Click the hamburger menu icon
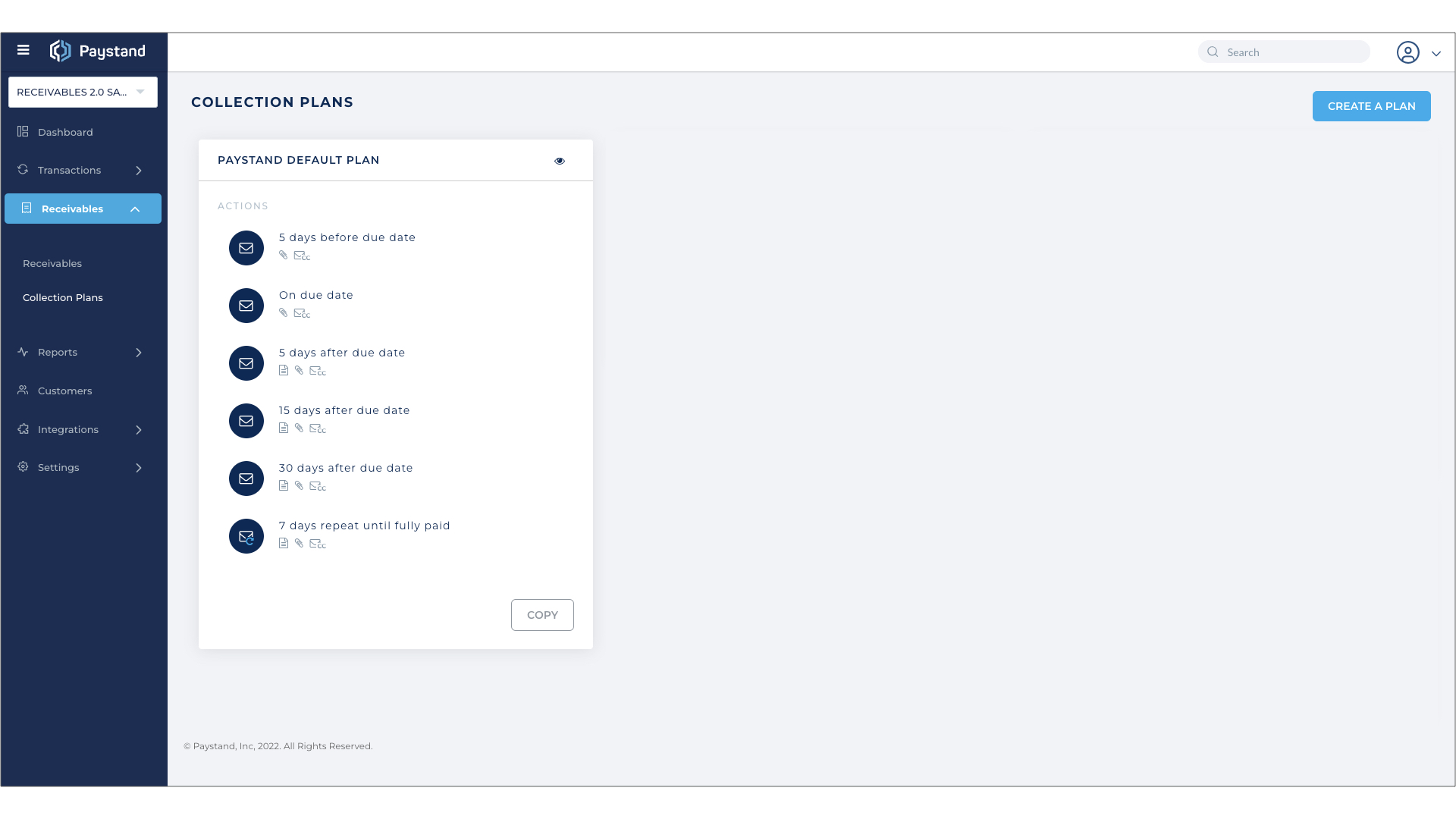 pos(24,50)
